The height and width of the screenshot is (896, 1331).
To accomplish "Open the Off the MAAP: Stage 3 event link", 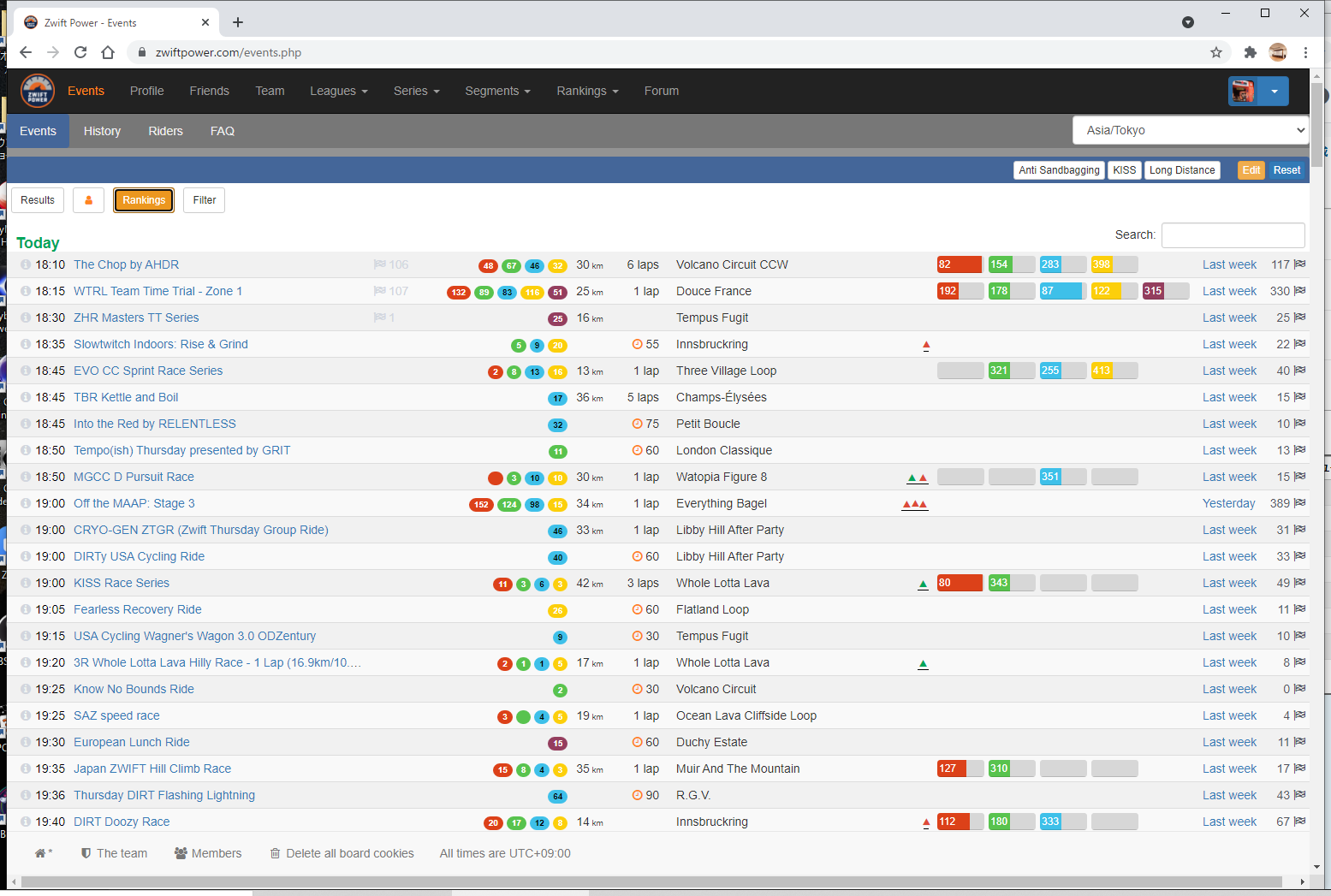I will pos(134,503).
